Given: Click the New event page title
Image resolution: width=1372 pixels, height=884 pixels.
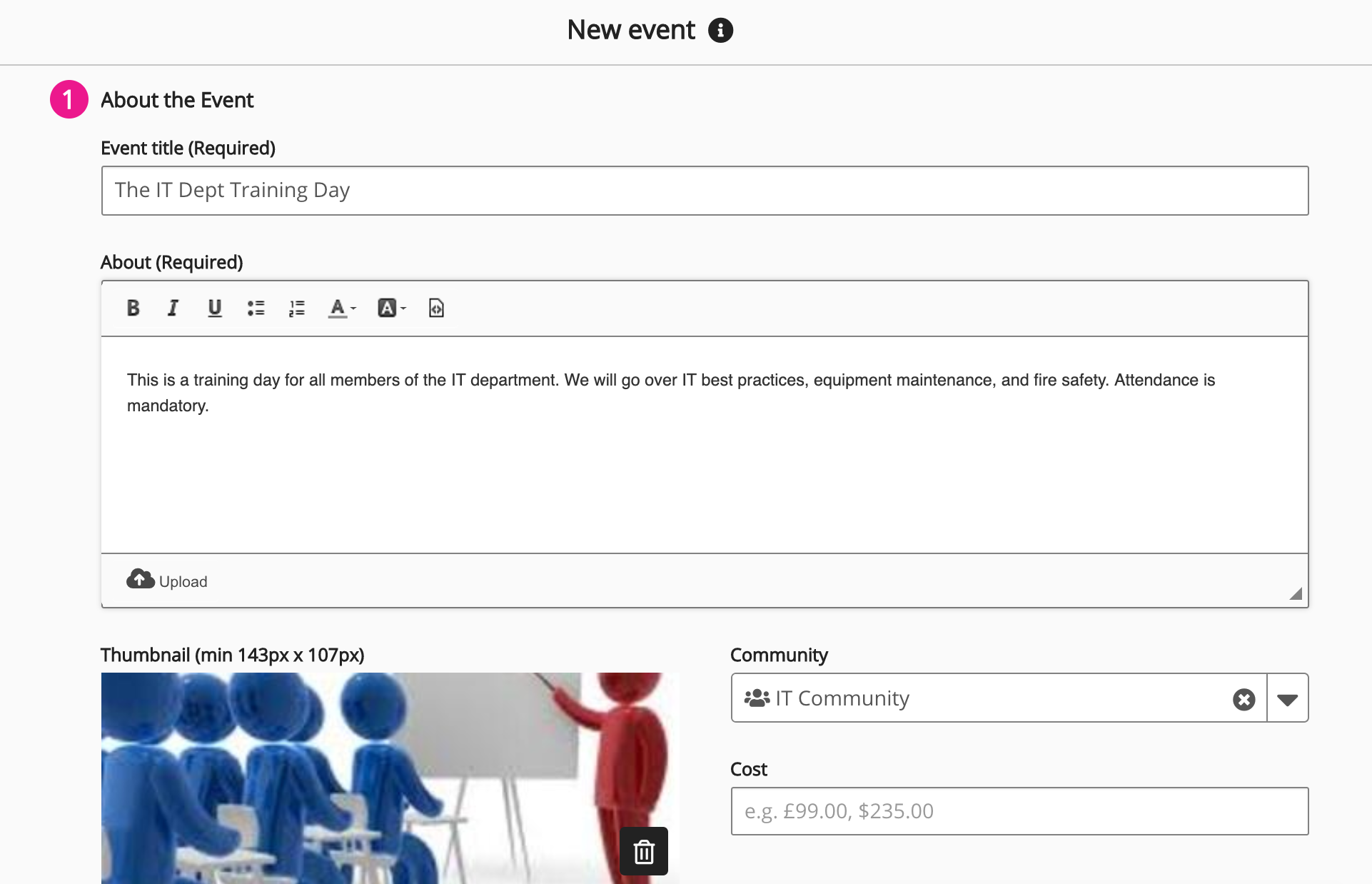Looking at the screenshot, I should (x=630, y=30).
